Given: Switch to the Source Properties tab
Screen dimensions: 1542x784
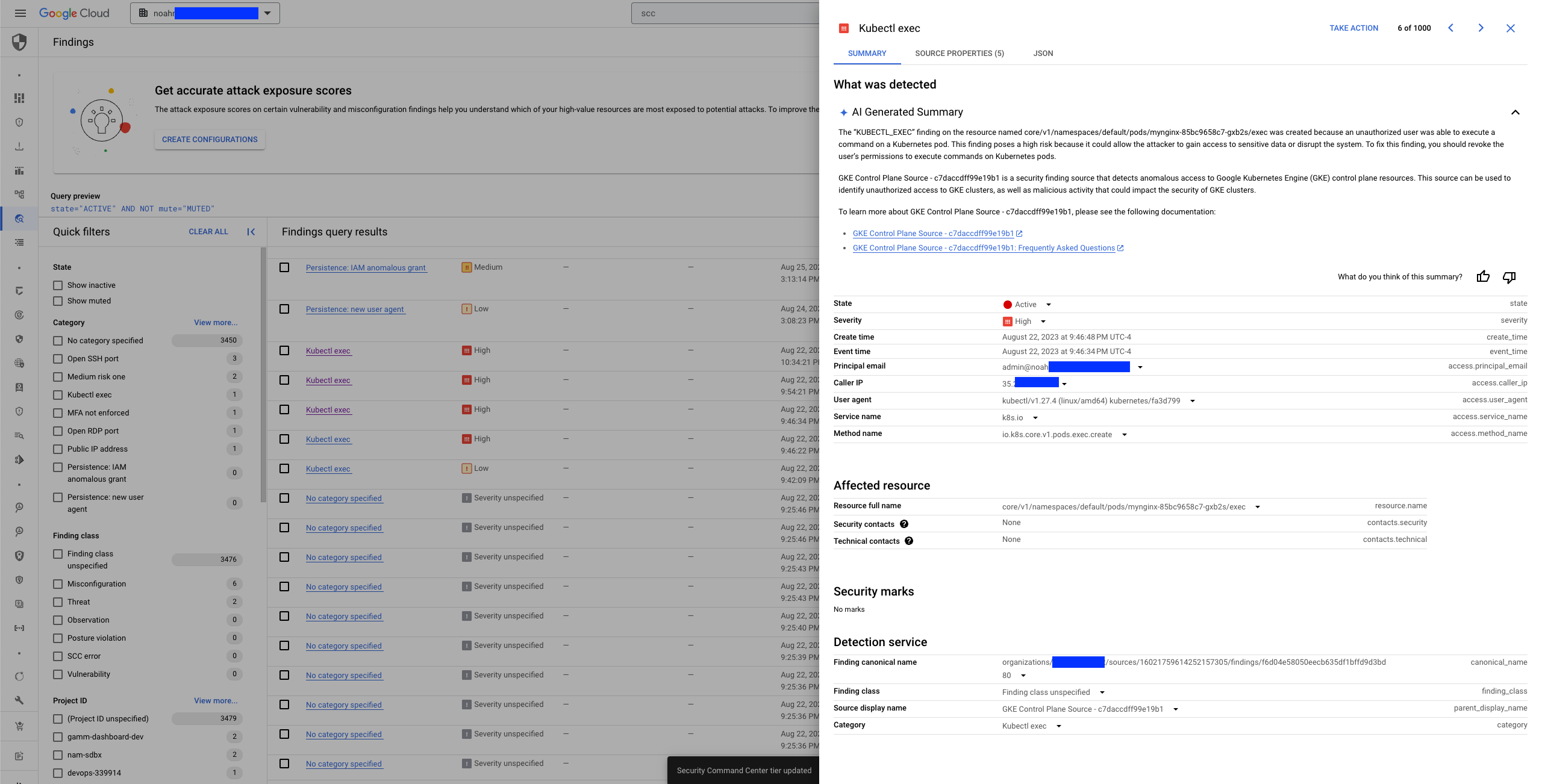Looking at the screenshot, I should point(959,54).
